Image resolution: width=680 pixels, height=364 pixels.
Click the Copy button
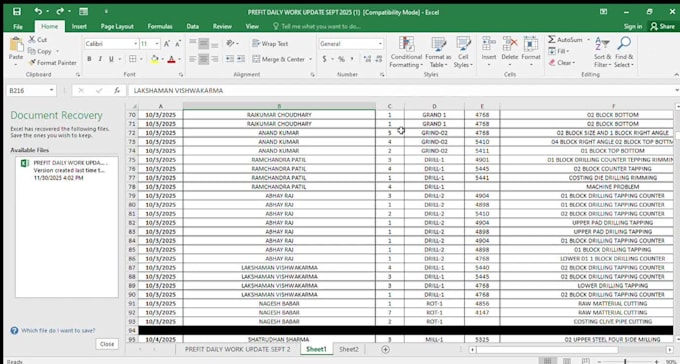click(x=40, y=51)
